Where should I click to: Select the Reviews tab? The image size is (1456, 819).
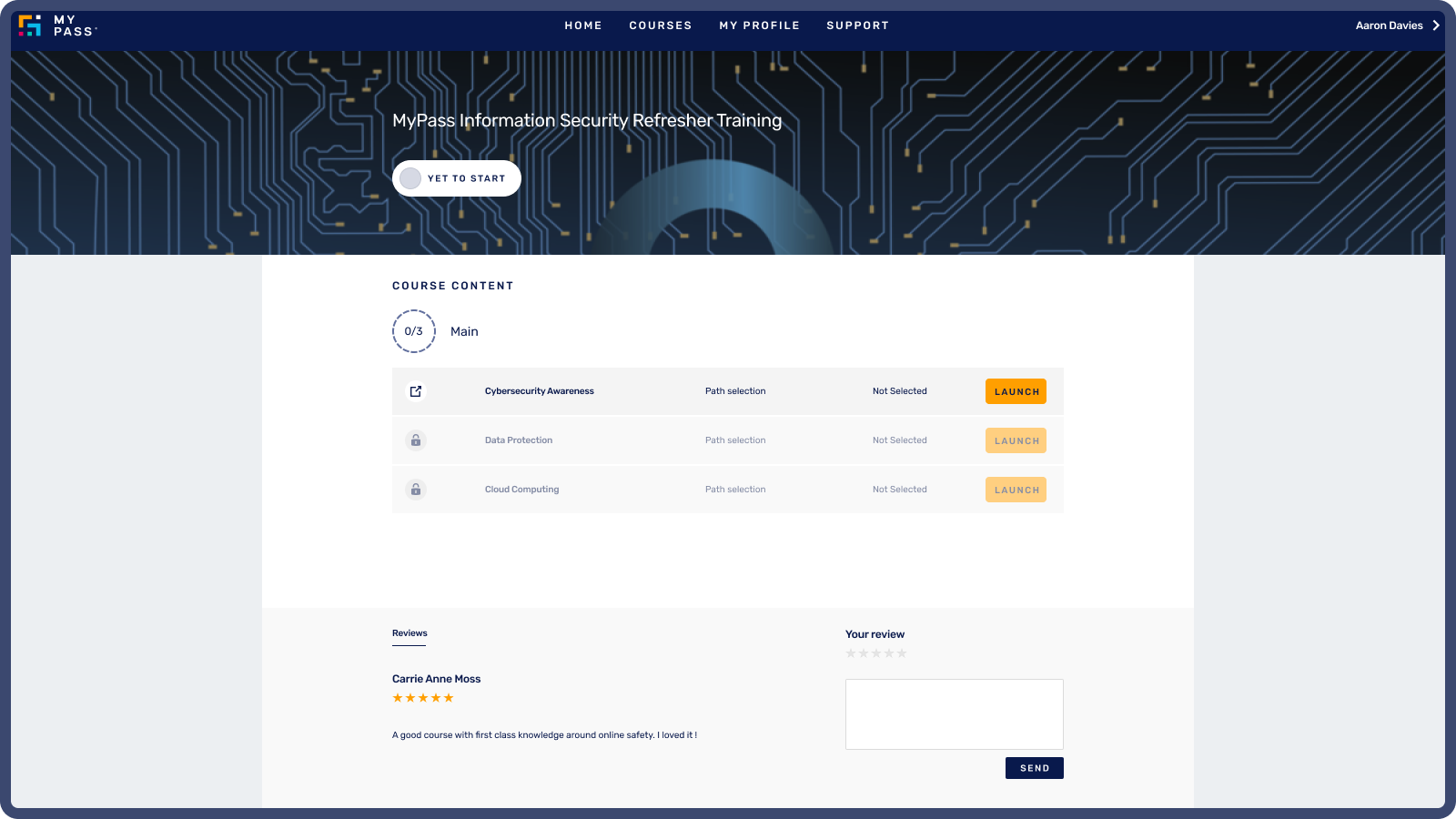pos(409,633)
